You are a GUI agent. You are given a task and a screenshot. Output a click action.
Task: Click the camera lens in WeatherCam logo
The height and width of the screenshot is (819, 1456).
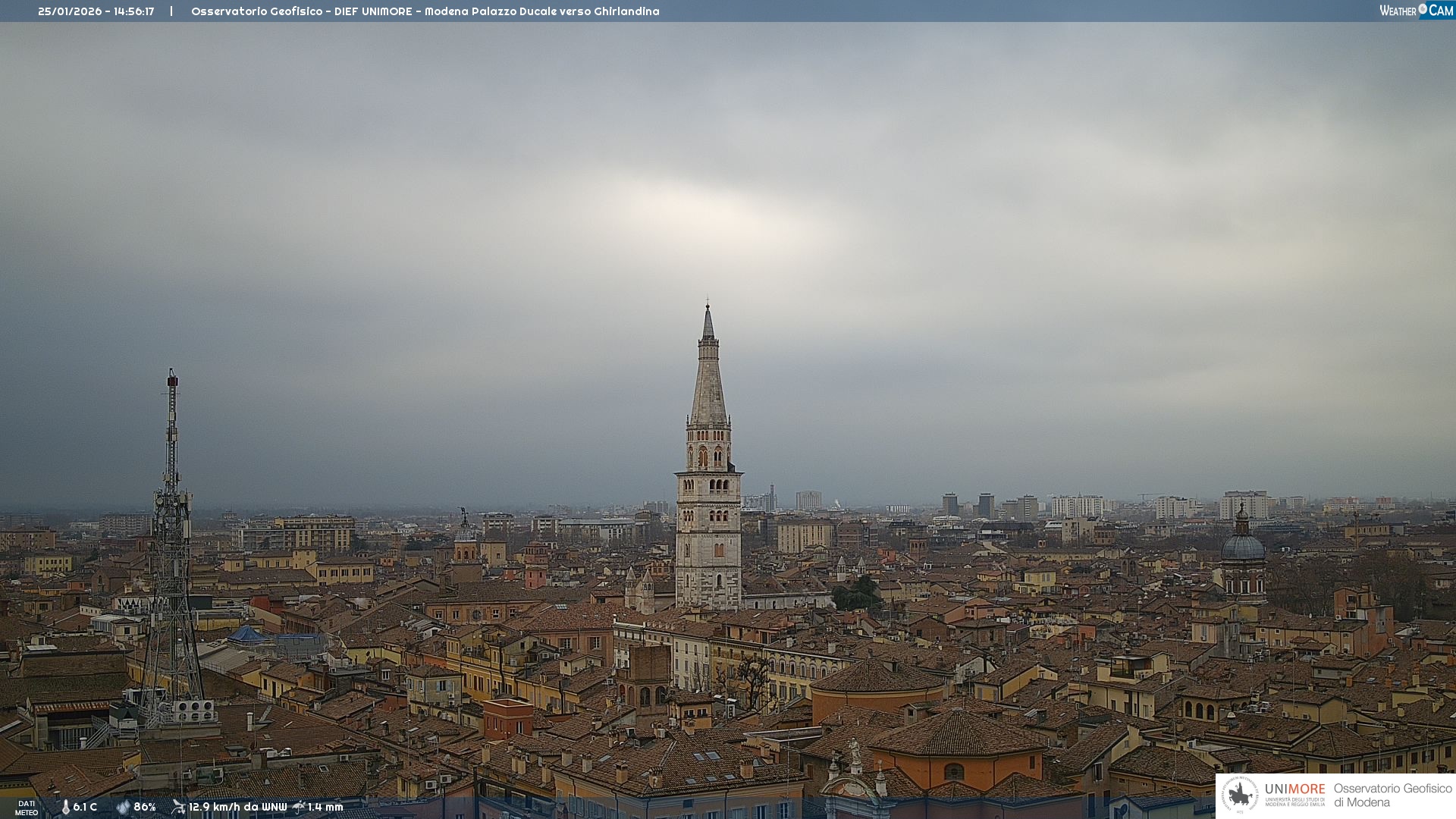pos(1423,8)
